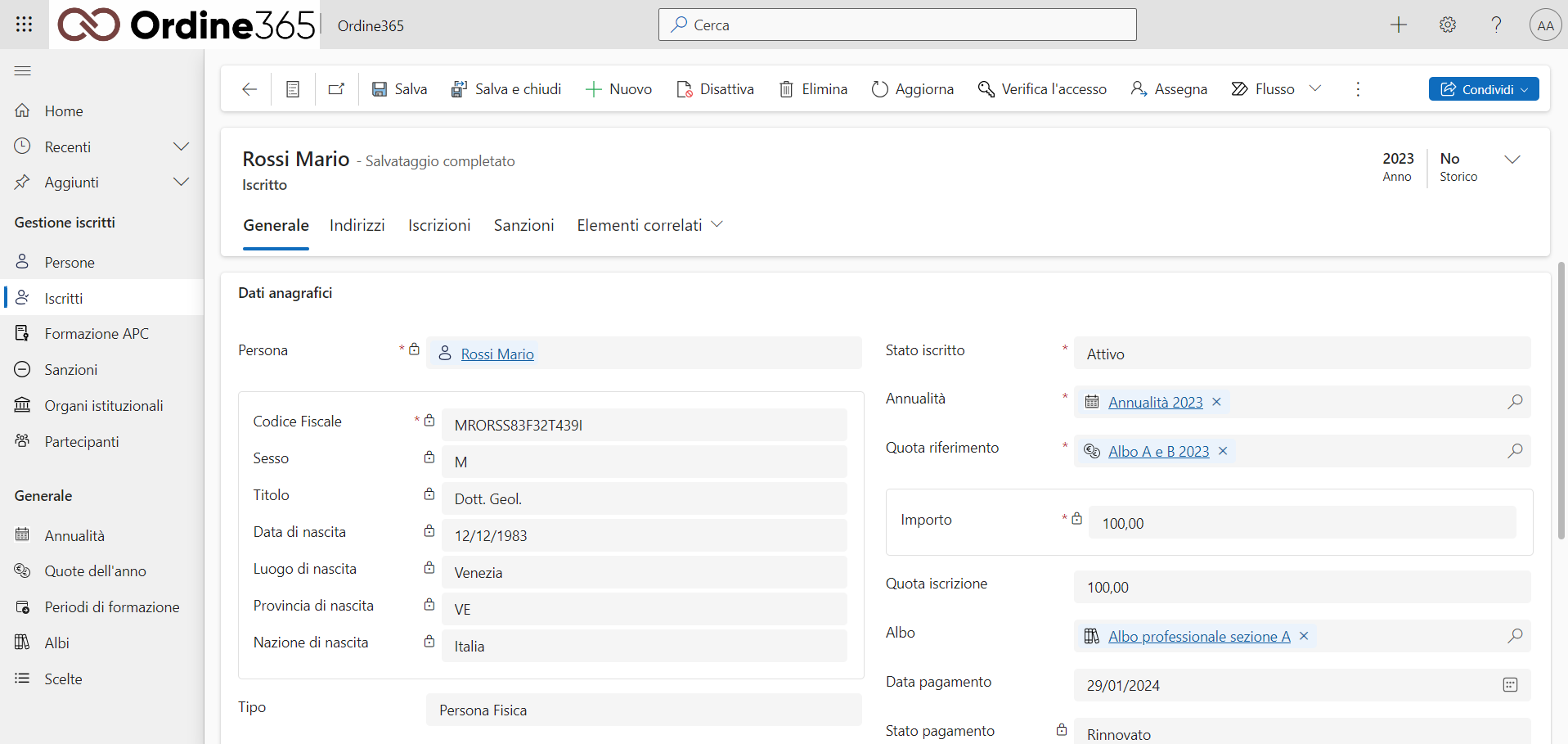Clear Albo professionale sezione A value
Screen dimensions: 1568x744
[x=1304, y=636]
